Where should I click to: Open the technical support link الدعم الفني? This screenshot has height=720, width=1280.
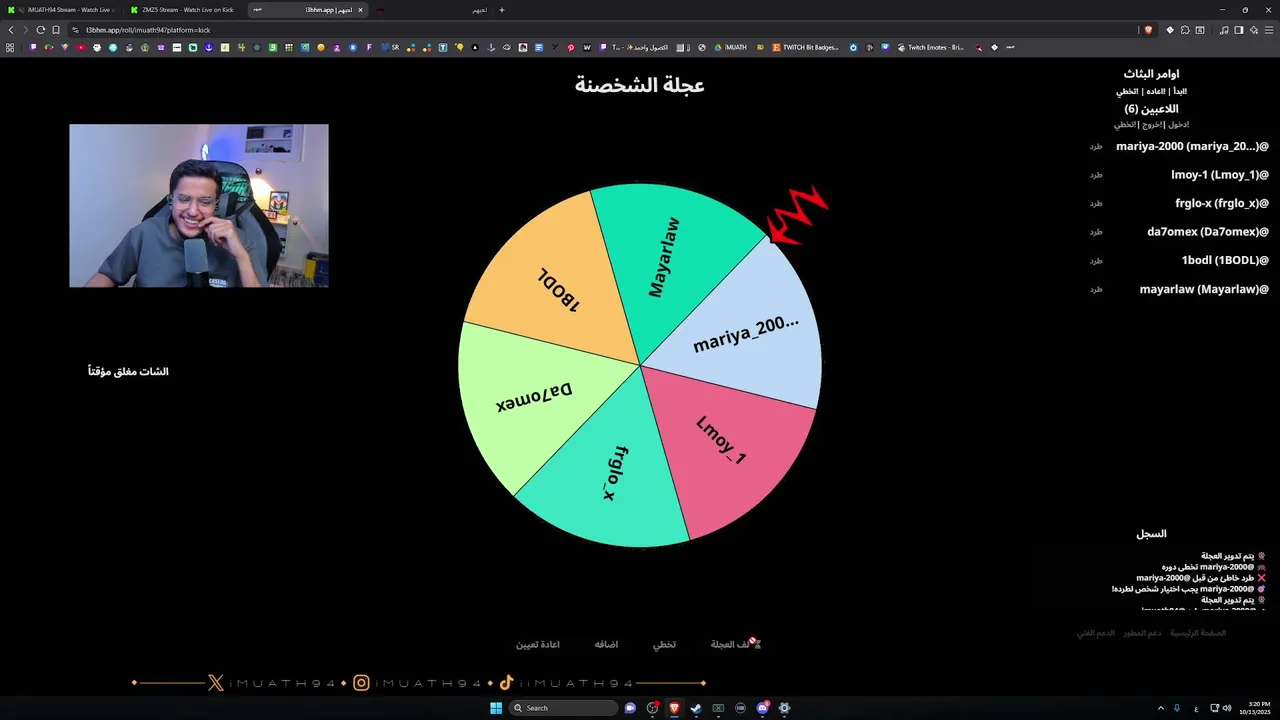pos(1095,633)
